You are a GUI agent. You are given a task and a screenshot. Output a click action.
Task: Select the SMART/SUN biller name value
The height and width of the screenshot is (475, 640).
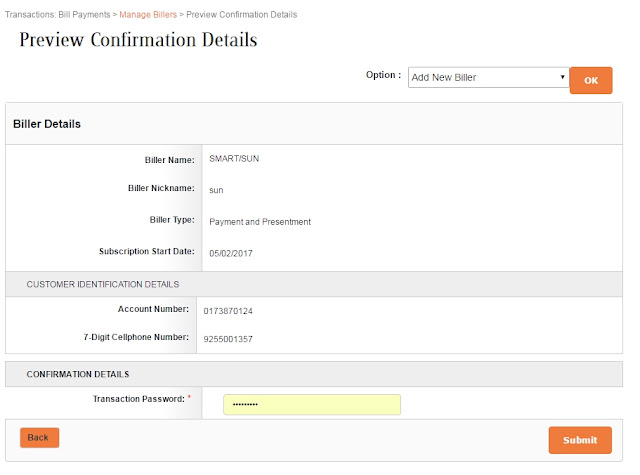[x=234, y=159]
